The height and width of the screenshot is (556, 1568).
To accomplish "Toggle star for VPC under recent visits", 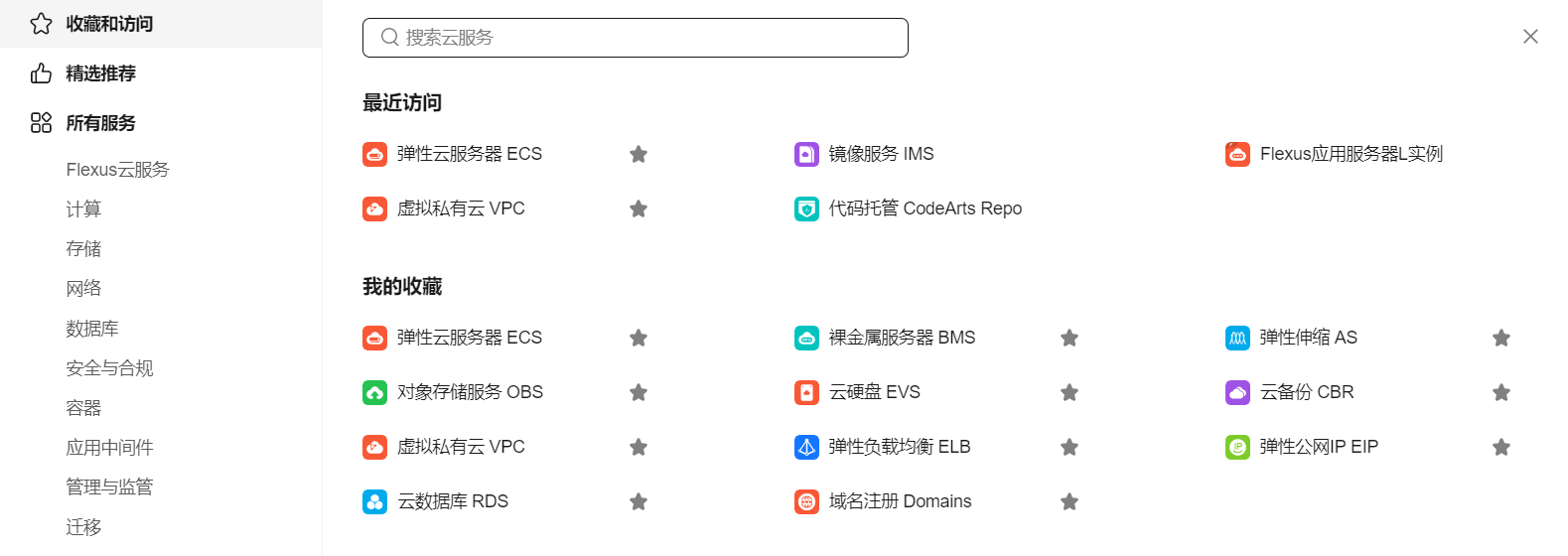I will (x=639, y=208).
